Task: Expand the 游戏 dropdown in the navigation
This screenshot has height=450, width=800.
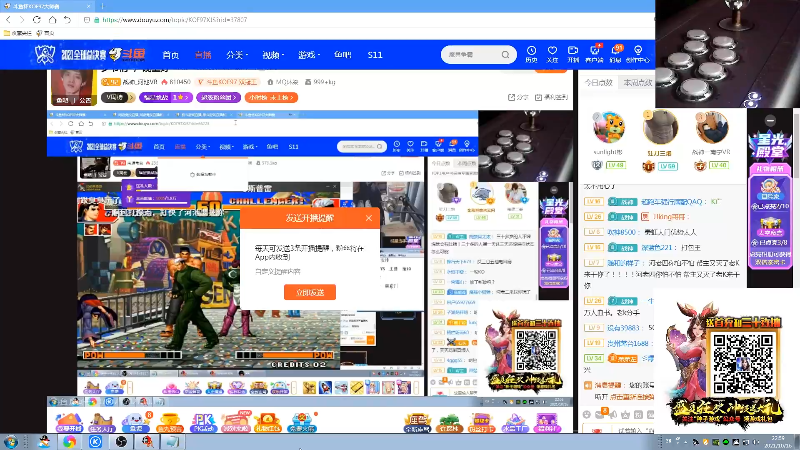Action: point(309,55)
